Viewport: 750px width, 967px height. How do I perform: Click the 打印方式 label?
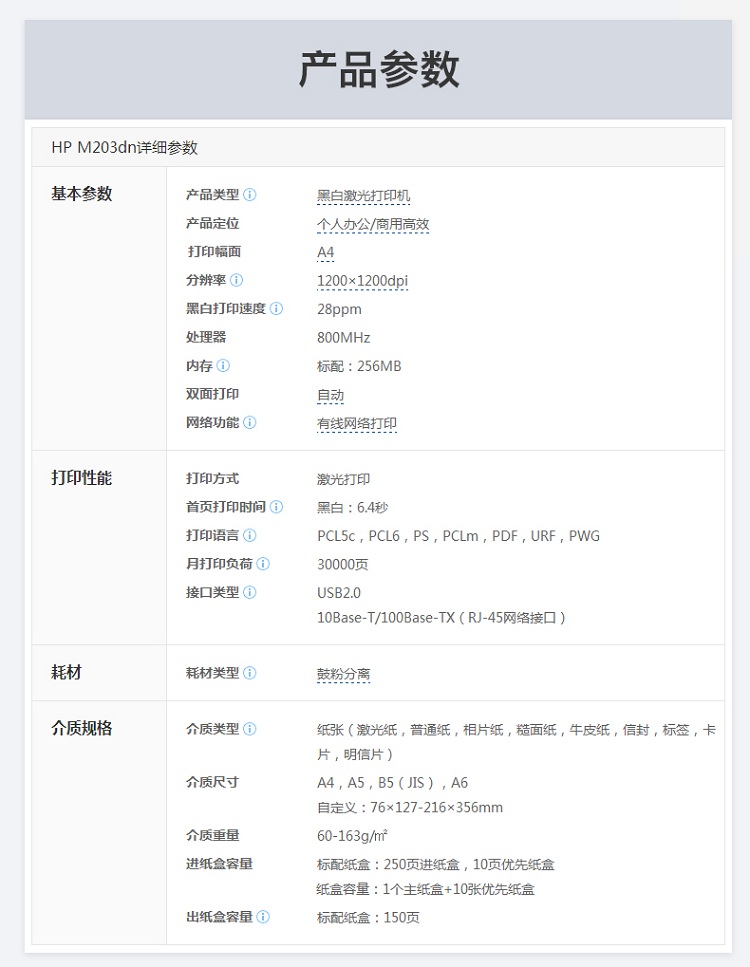tap(212, 479)
